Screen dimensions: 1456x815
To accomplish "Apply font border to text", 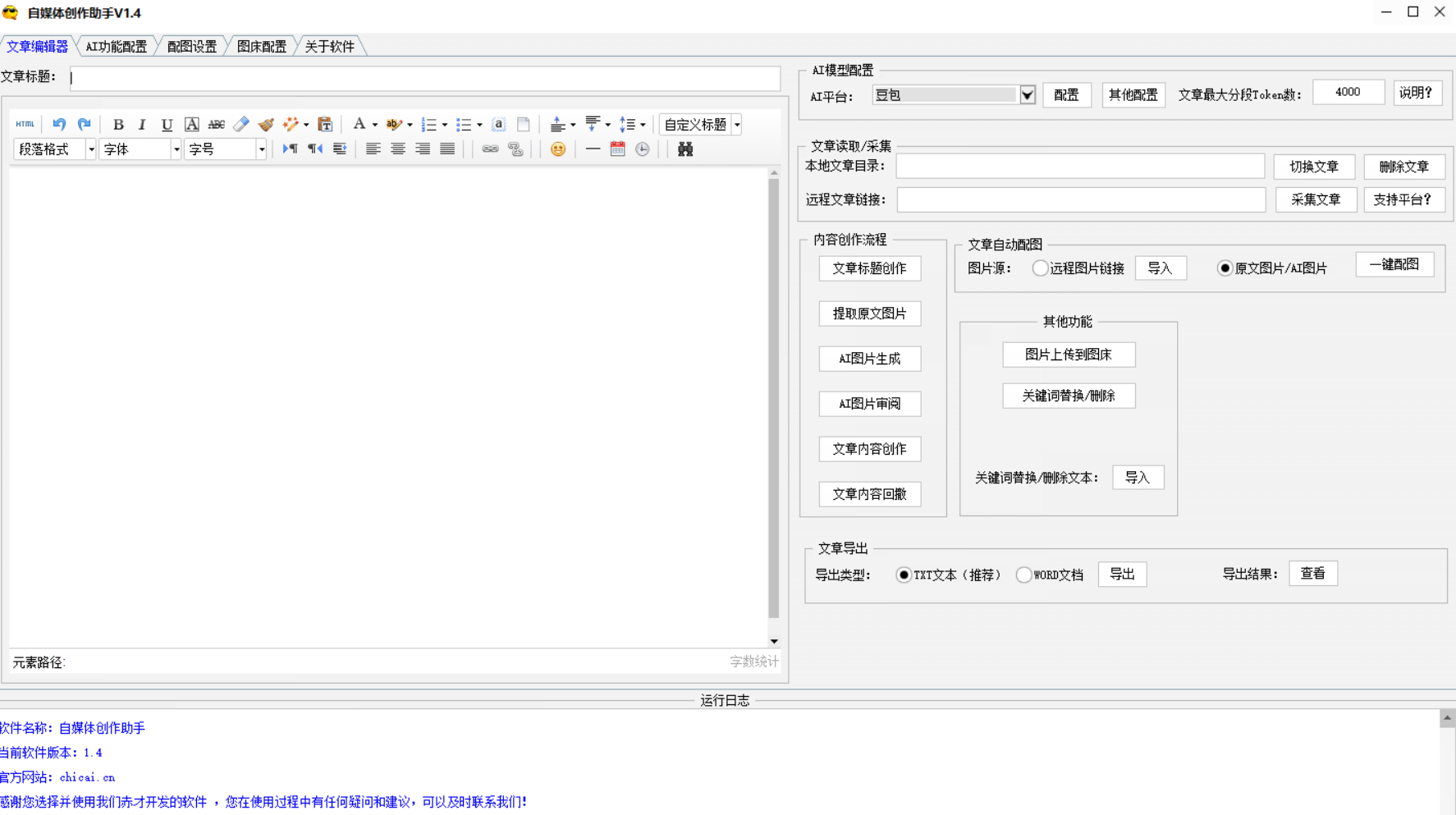I will click(191, 125).
